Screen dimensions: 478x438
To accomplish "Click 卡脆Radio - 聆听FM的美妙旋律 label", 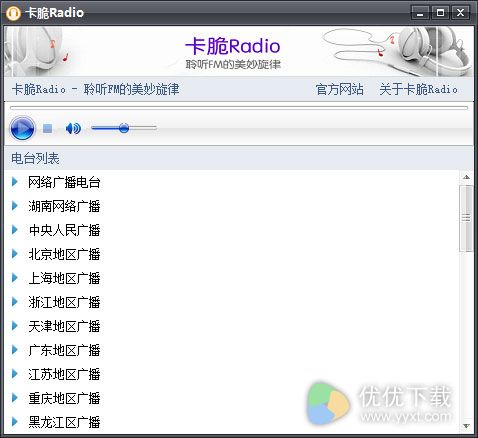I will click(95, 89).
